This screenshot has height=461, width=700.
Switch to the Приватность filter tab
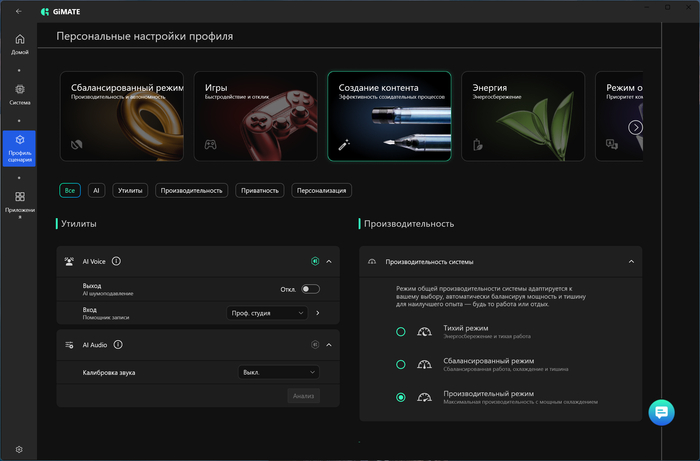pos(260,190)
